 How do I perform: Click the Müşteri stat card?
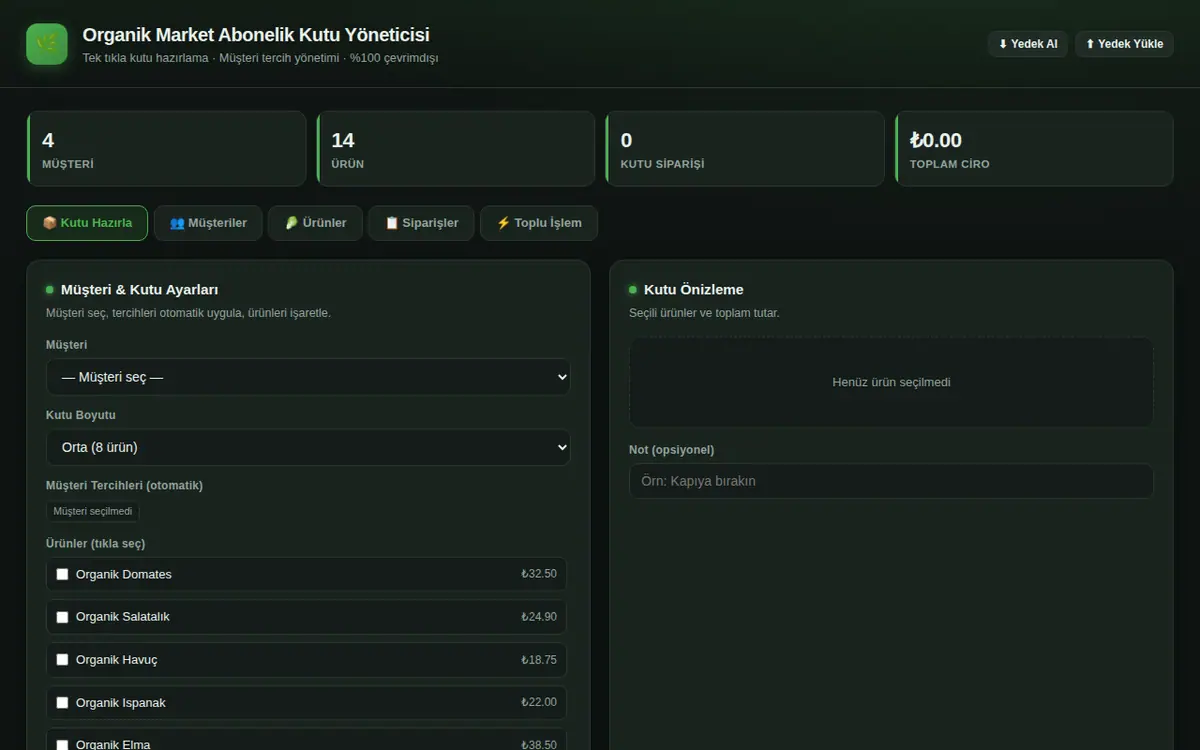tap(166, 149)
